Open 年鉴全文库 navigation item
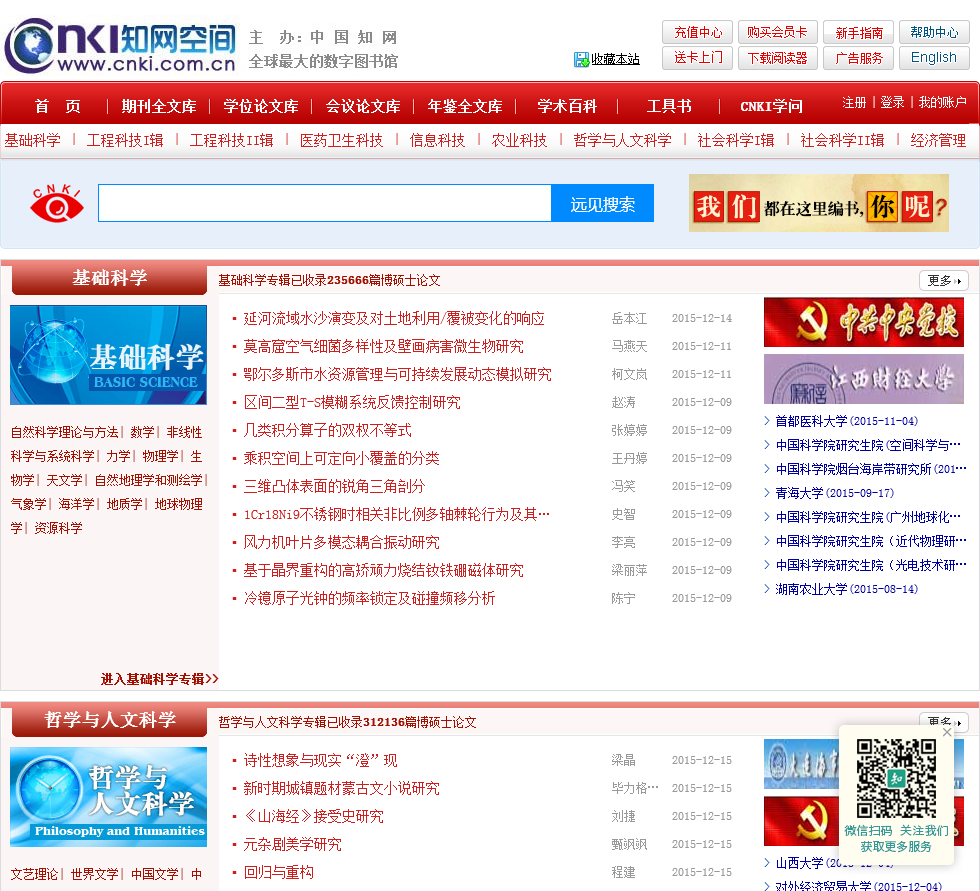 coord(465,106)
